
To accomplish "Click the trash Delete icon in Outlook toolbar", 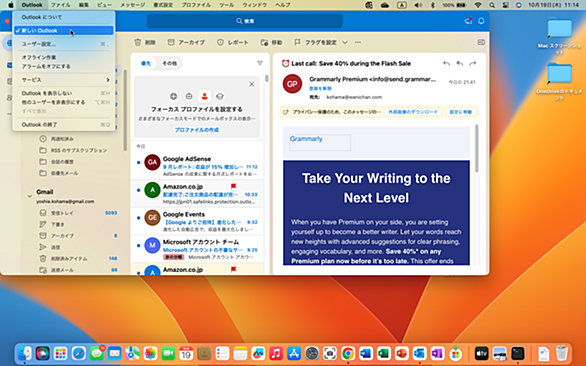I will click(x=138, y=42).
